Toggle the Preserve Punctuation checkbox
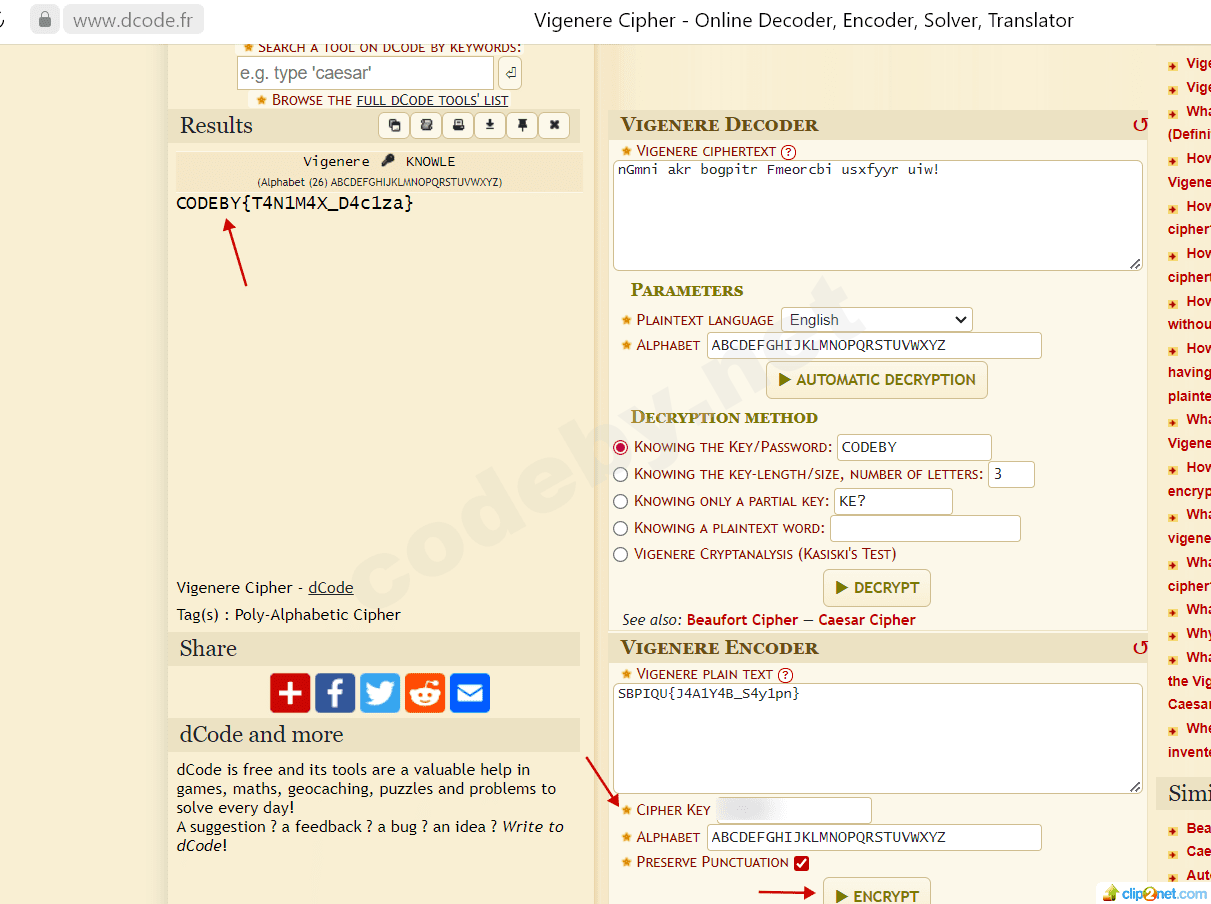The height and width of the screenshot is (904, 1211). click(801, 863)
